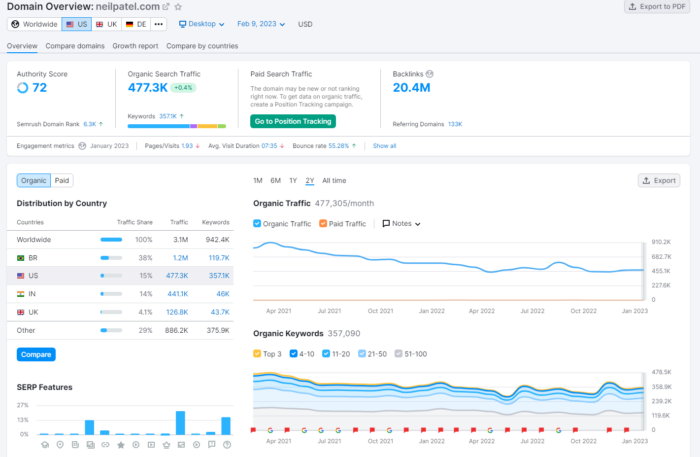Click the Keywords distribution color bar
Viewport: 700px width, 457px height.
coord(177,126)
